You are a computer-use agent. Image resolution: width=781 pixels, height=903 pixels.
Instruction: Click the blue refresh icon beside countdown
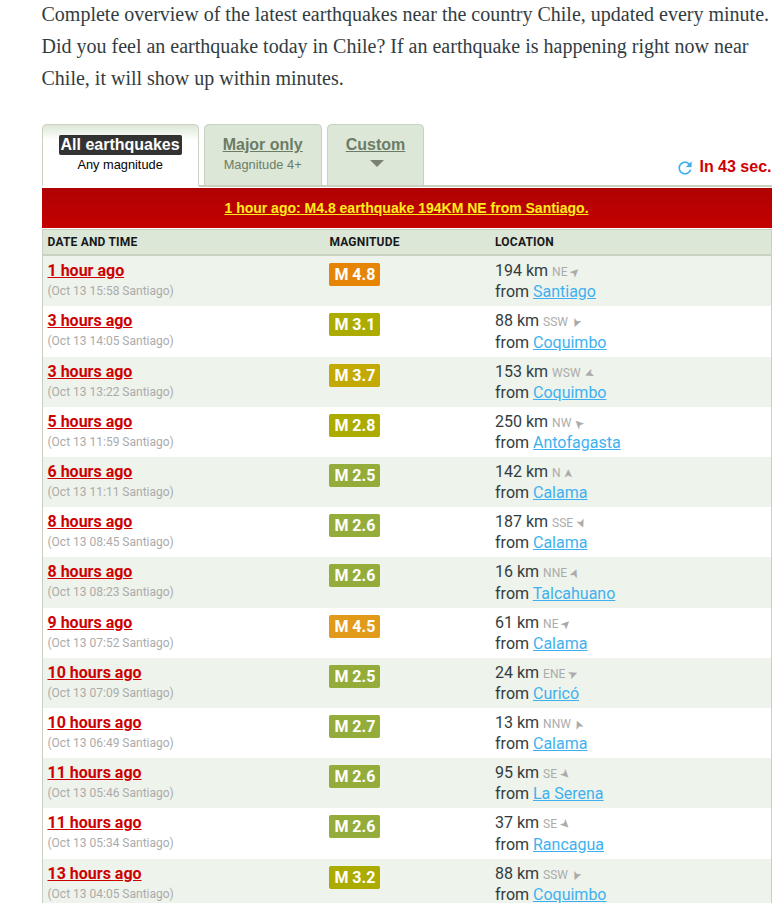click(685, 168)
